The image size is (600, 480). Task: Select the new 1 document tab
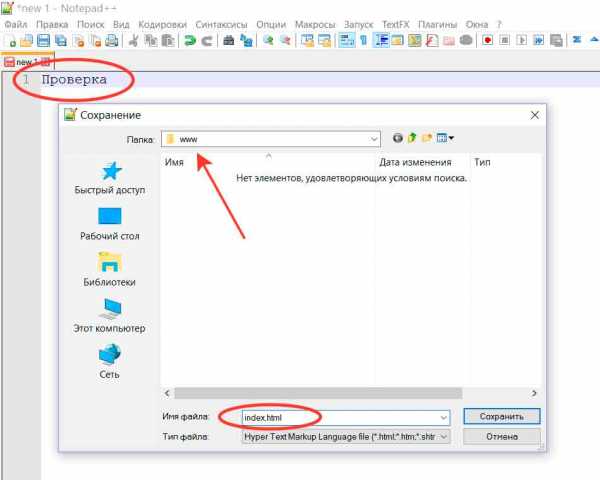tap(28, 61)
